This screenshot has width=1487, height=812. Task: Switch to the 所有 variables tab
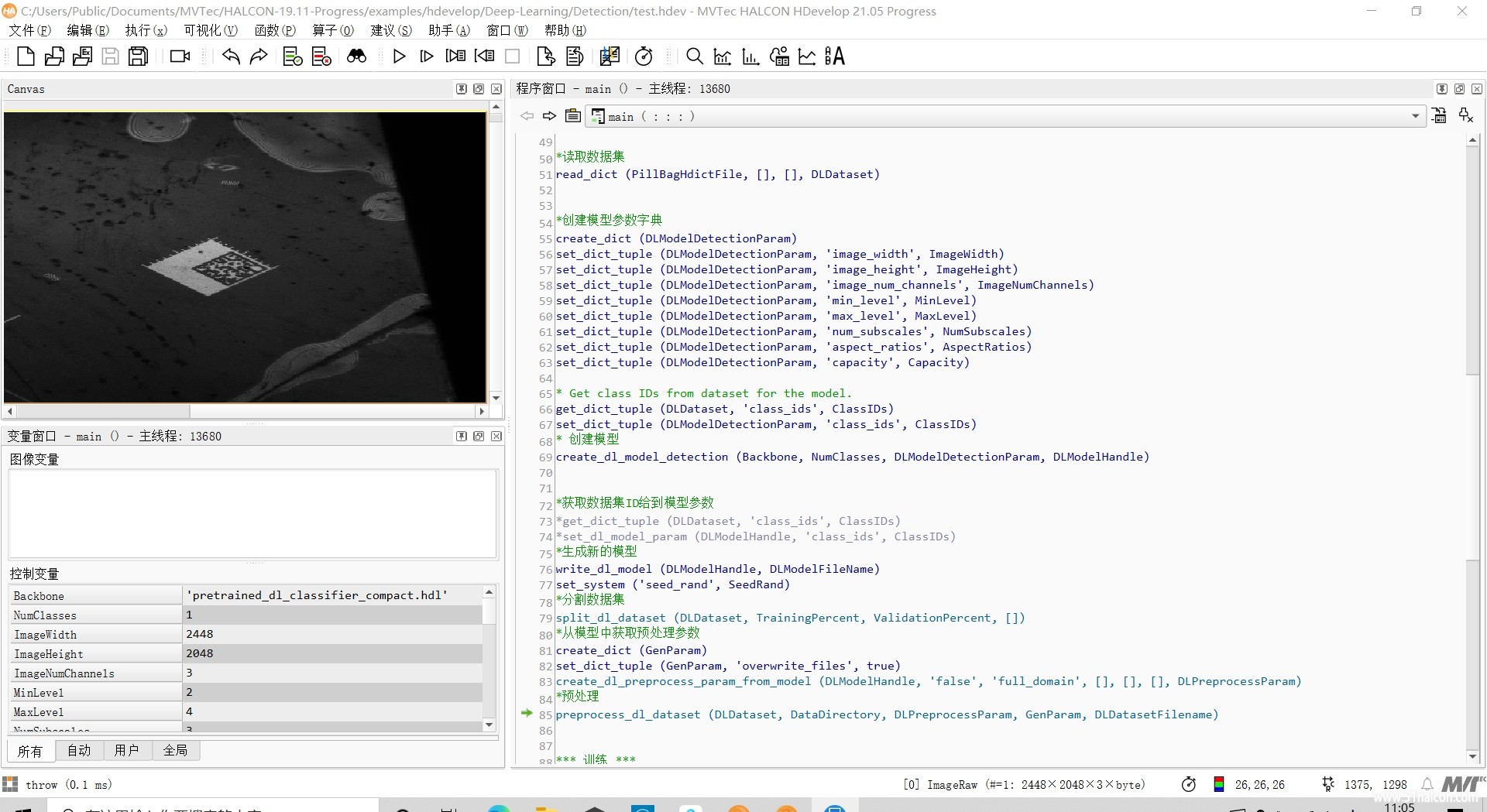[x=30, y=751]
